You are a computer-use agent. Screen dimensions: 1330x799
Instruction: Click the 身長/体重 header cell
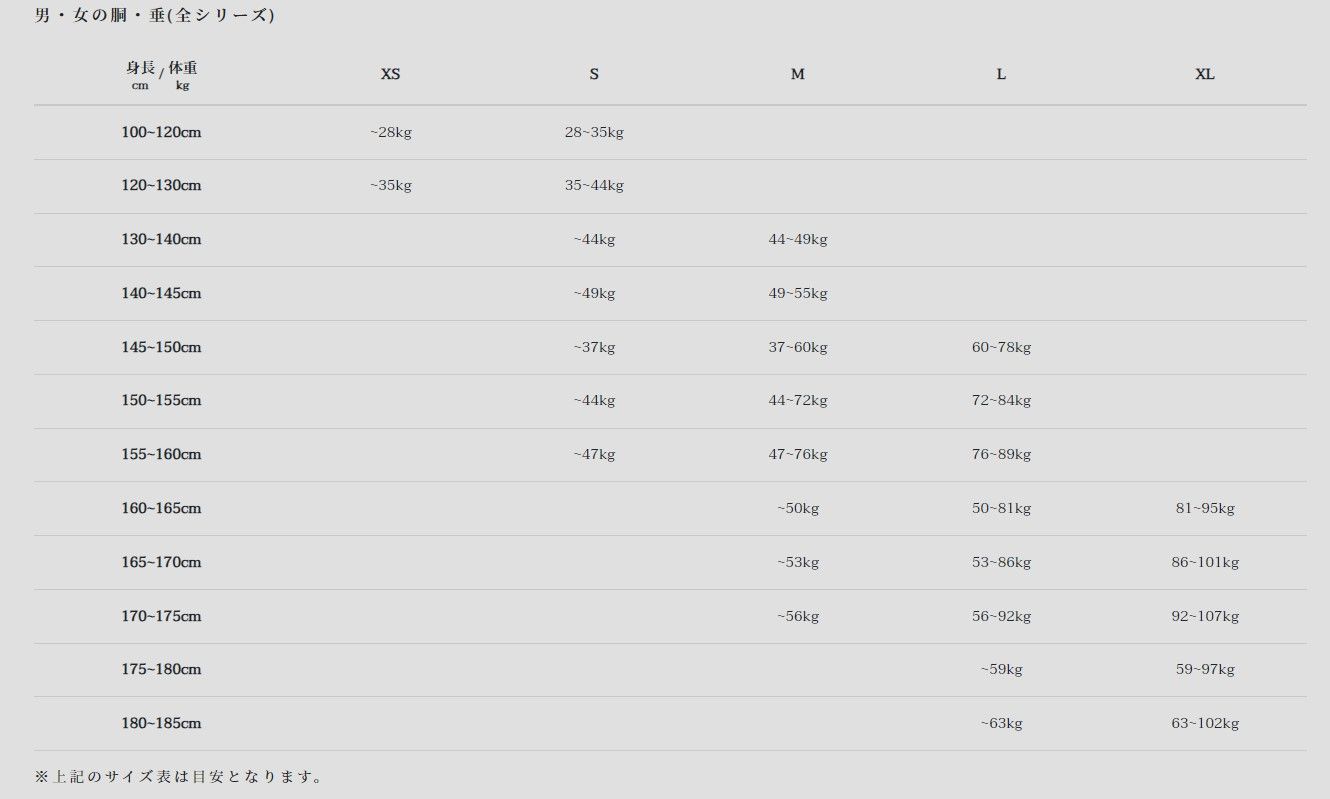[161, 75]
